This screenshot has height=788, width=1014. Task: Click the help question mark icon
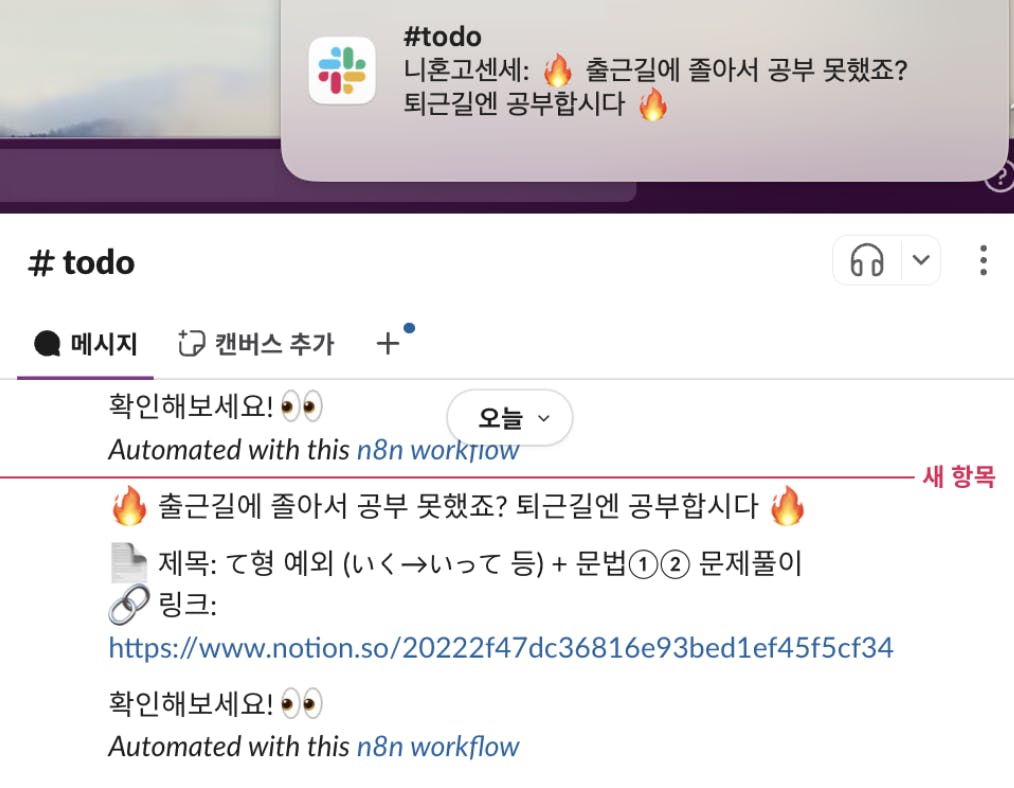point(1000,176)
